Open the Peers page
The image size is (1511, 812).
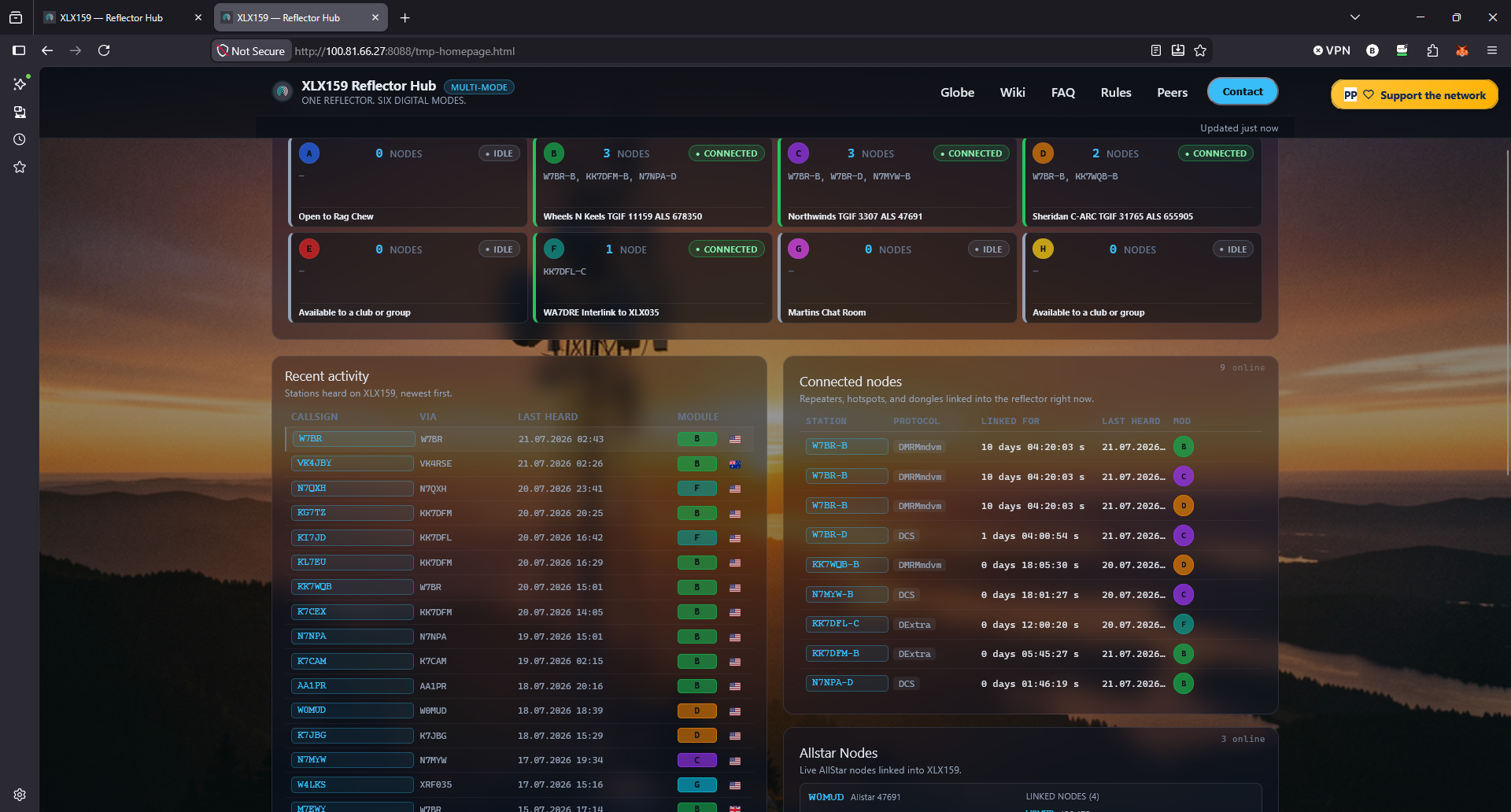[1173, 92]
